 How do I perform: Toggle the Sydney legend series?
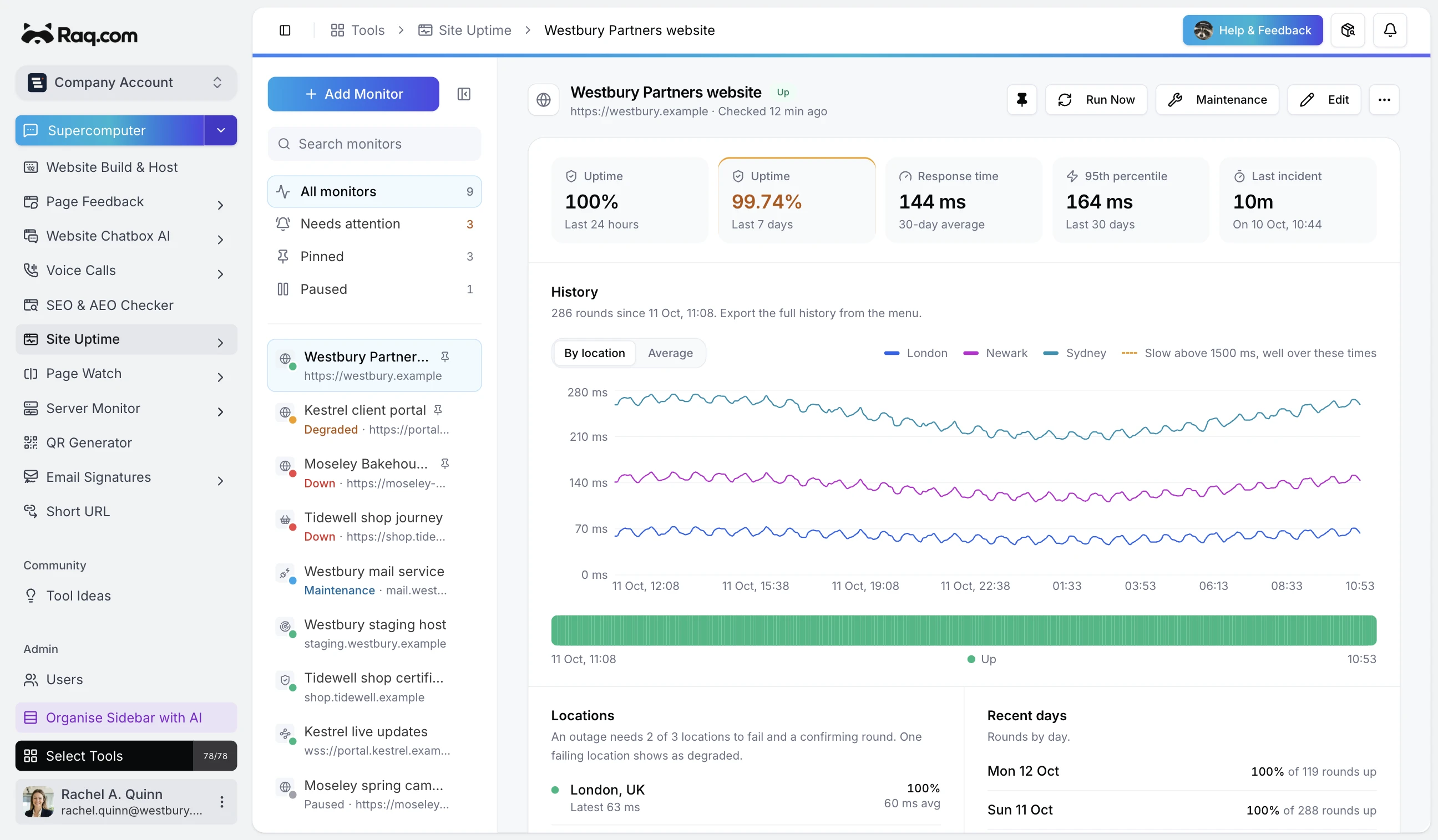coord(1074,353)
